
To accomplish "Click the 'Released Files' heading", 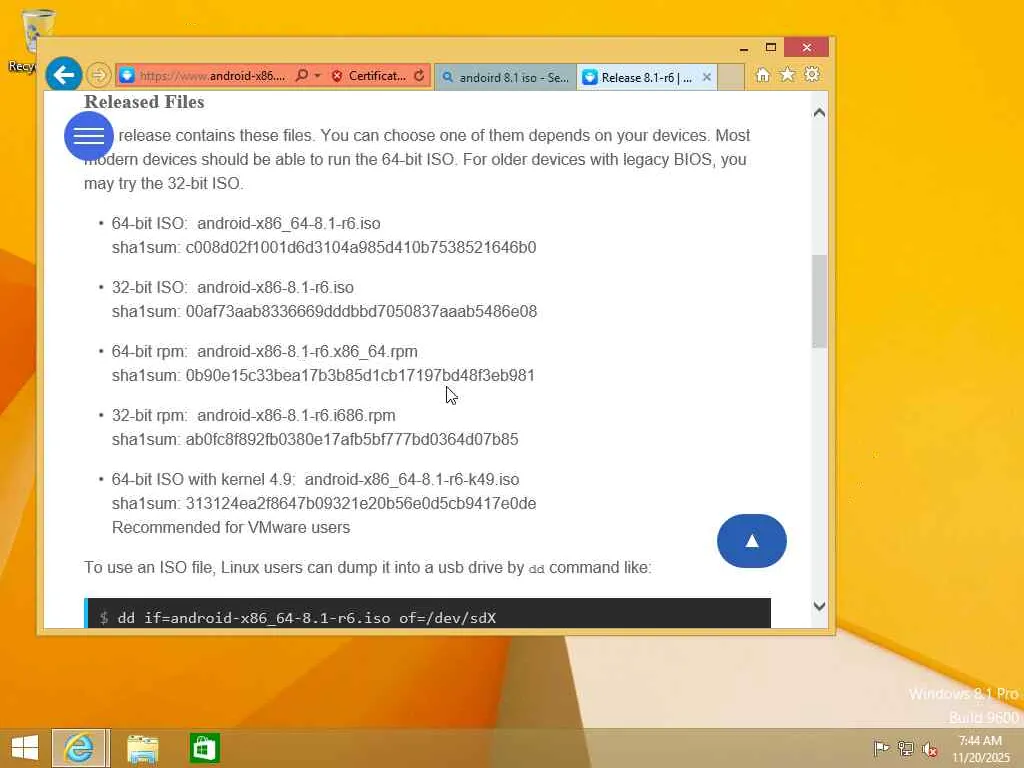I will coord(144,102).
